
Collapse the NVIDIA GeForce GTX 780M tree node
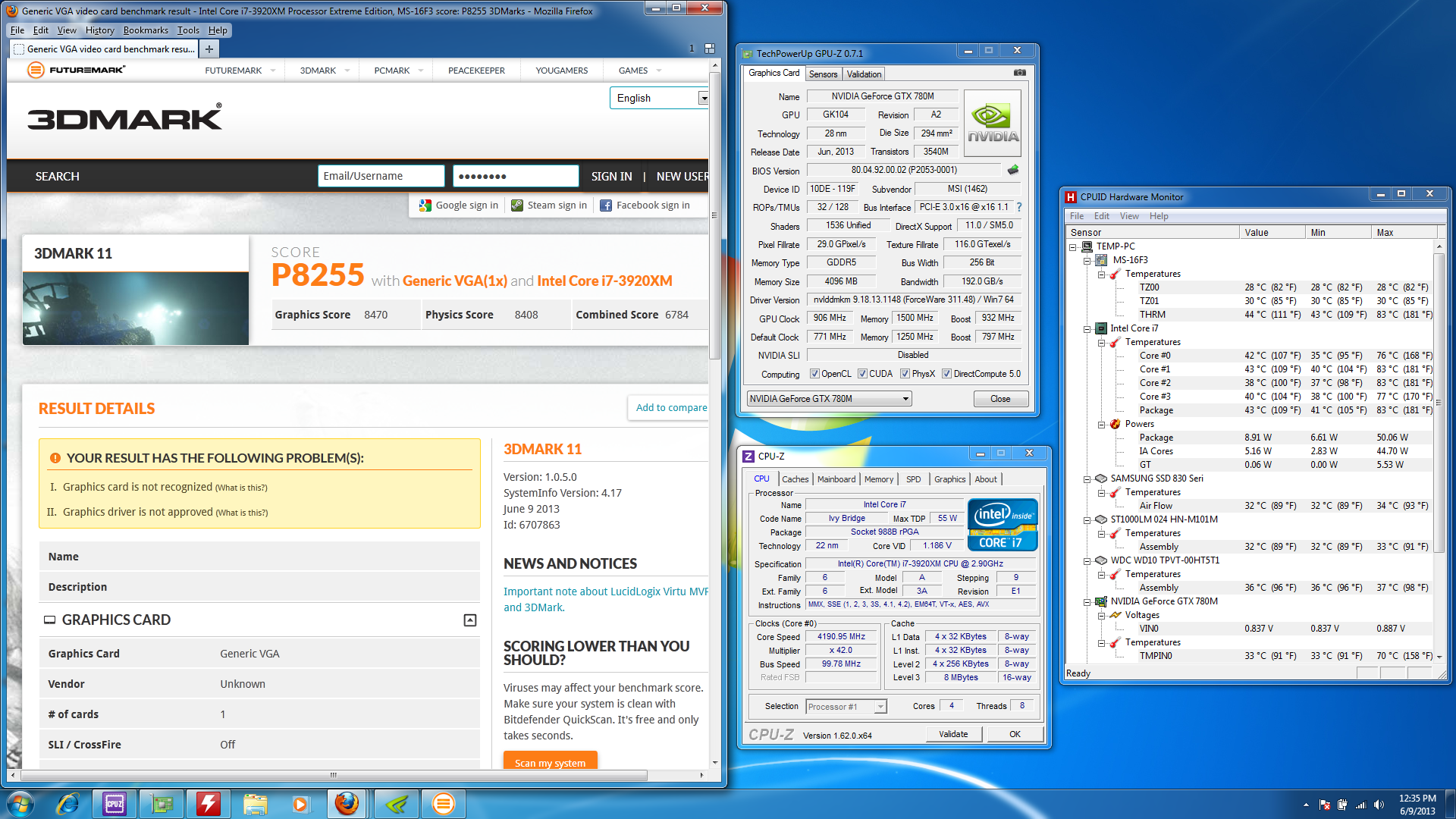[1087, 601]
